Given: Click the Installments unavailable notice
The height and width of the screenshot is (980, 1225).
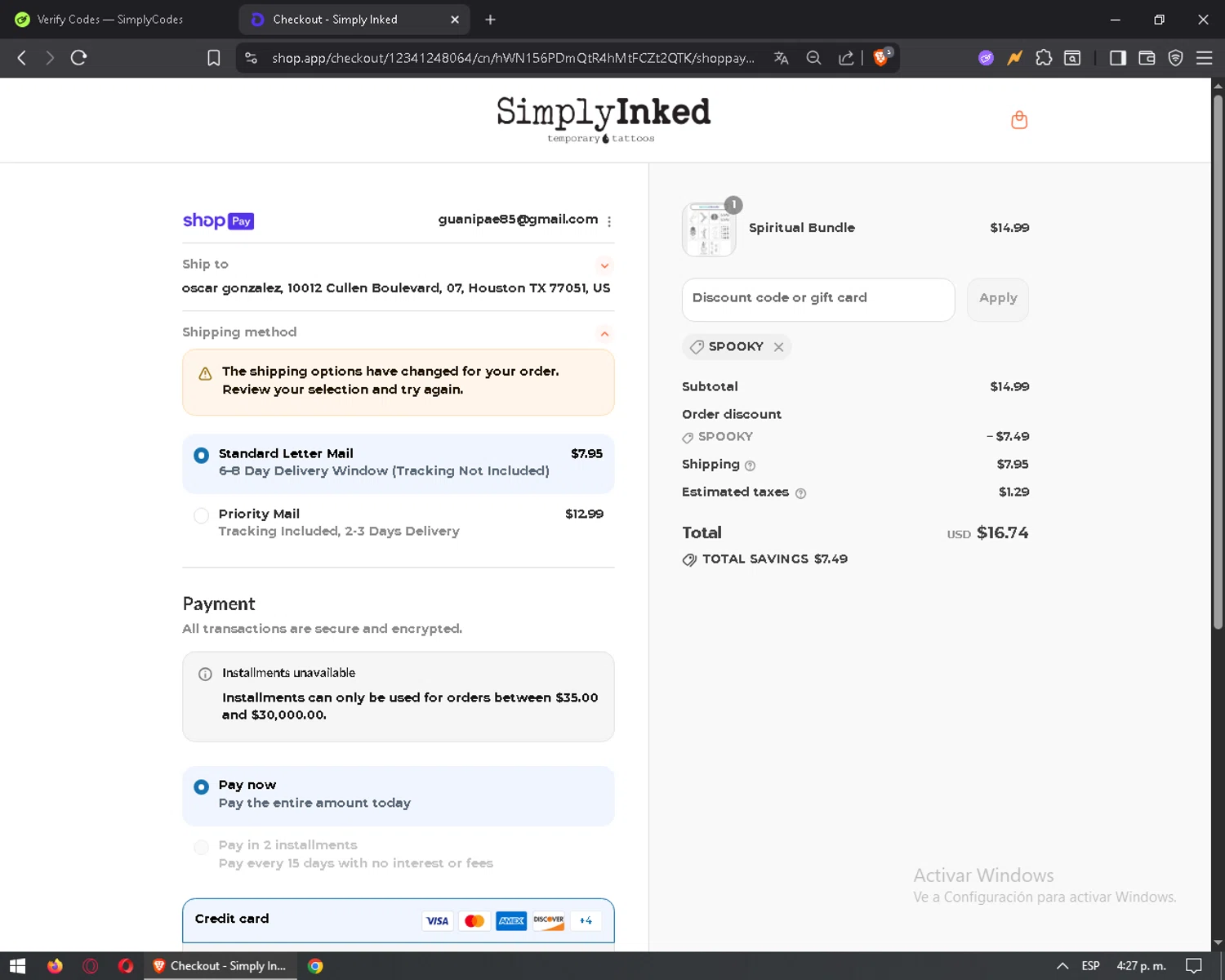Looking at the screenshot, I should pyautogui.click(x=398, y=697).
